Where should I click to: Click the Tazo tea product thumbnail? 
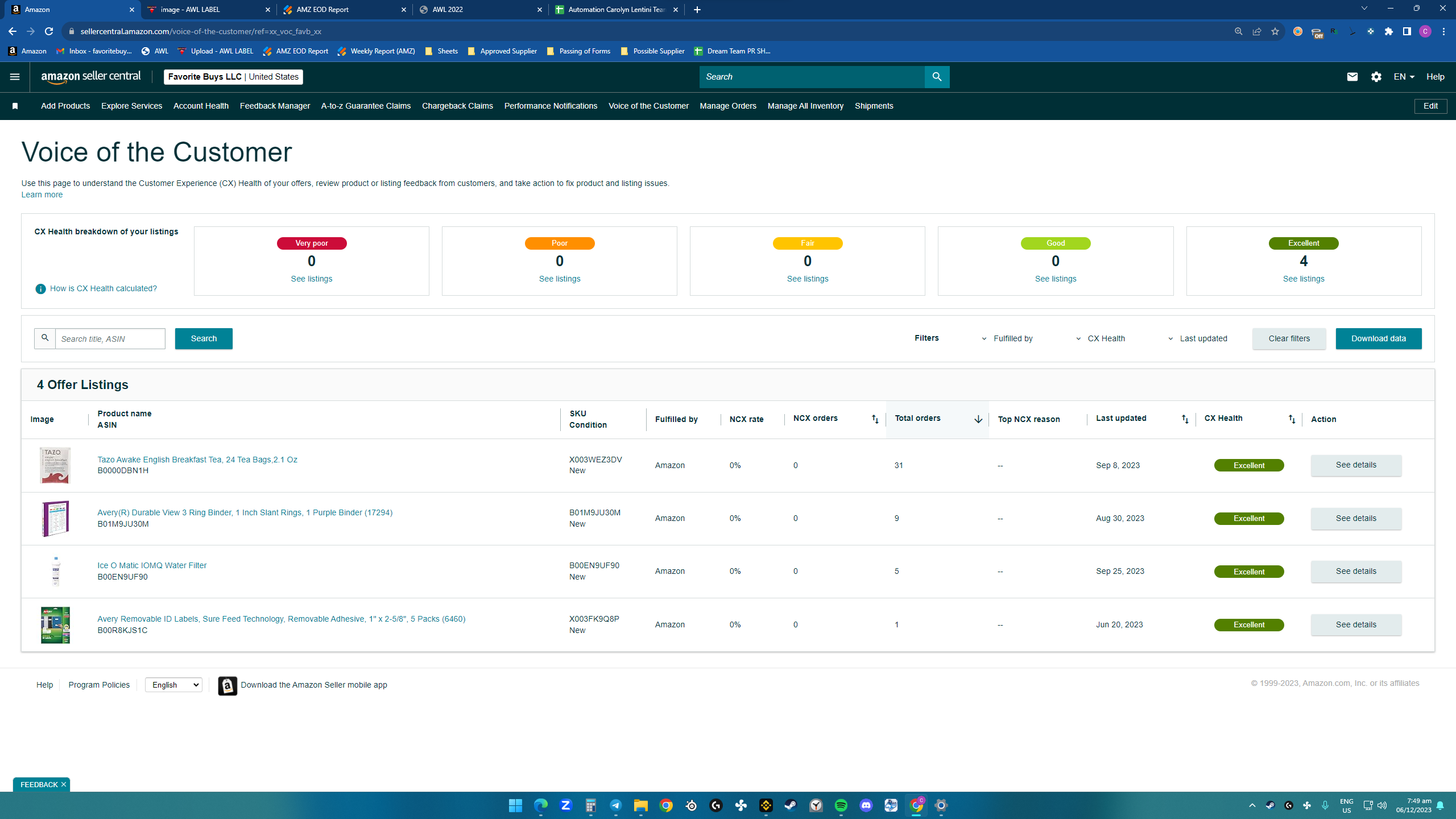pyautogui.click(x=55, y=465)
